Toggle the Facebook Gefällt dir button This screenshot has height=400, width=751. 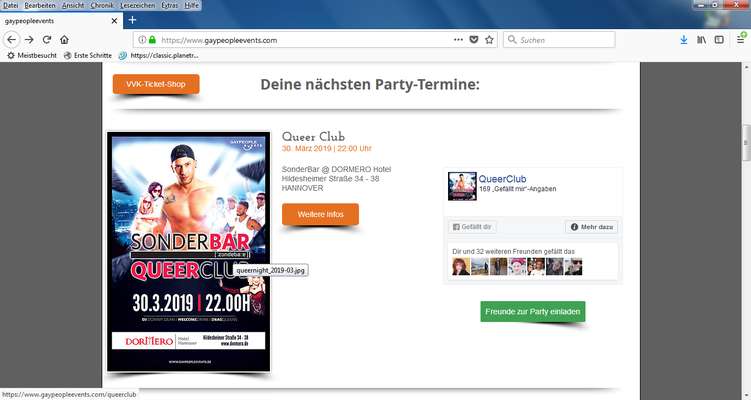point(472,227)
